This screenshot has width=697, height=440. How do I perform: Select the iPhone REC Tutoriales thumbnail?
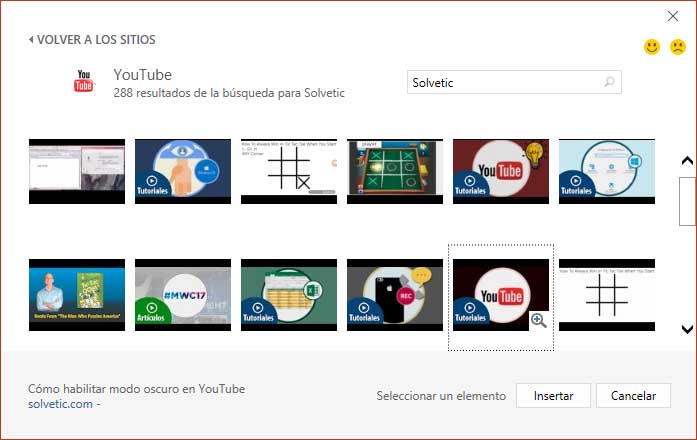click(395, 295)
